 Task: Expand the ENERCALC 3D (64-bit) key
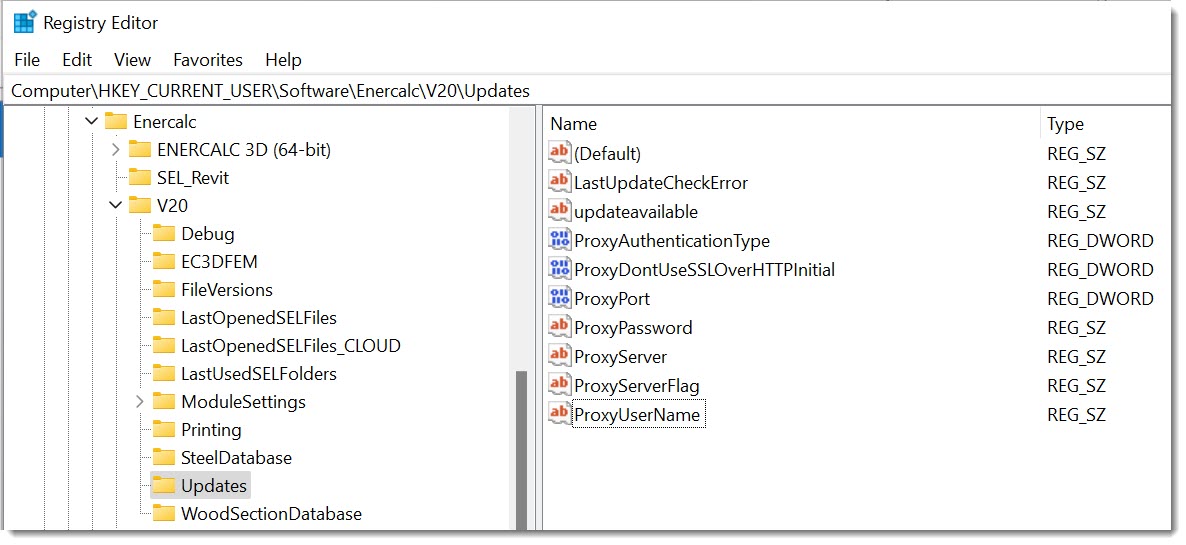(x=116, y=150)
